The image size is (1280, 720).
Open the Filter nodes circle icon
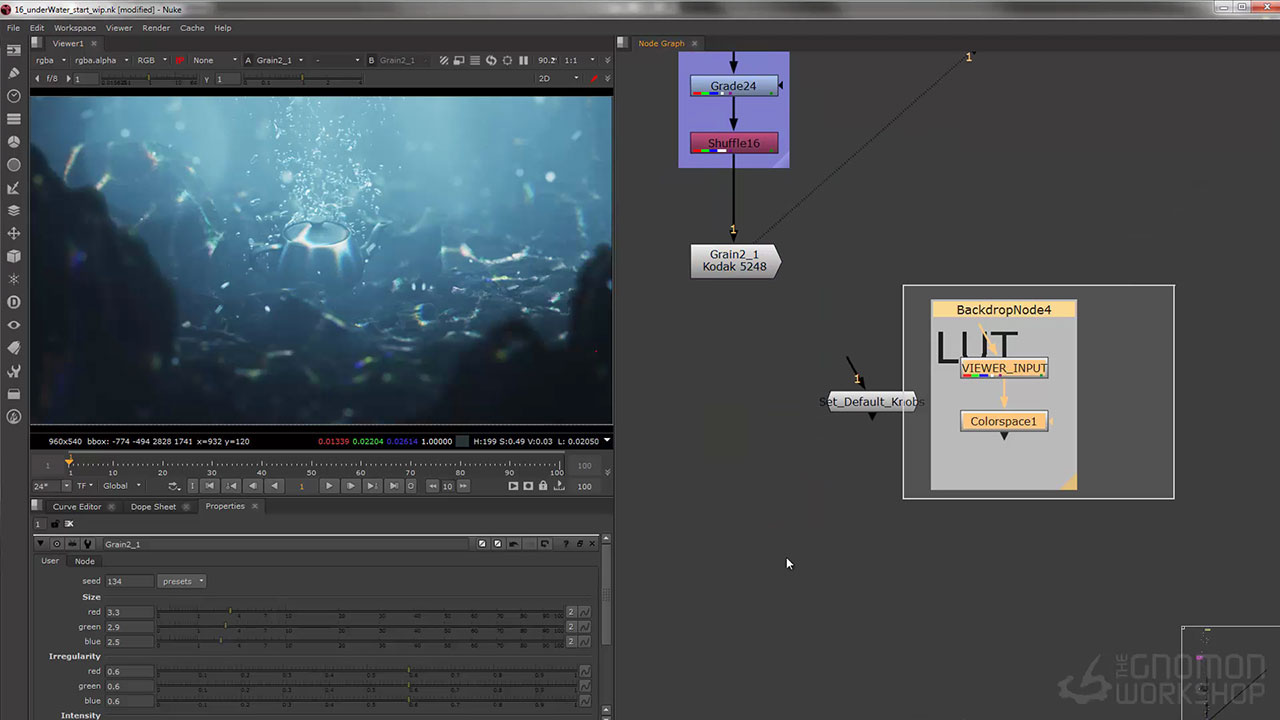click(14, 165)
